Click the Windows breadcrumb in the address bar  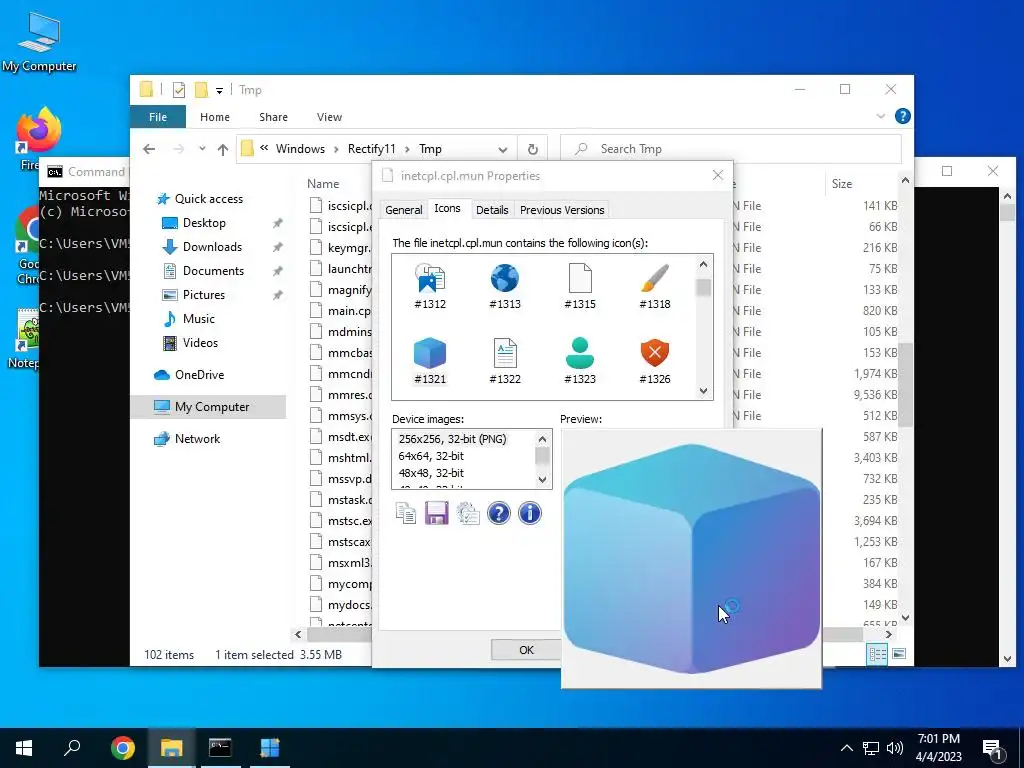[x=300, y=149]
